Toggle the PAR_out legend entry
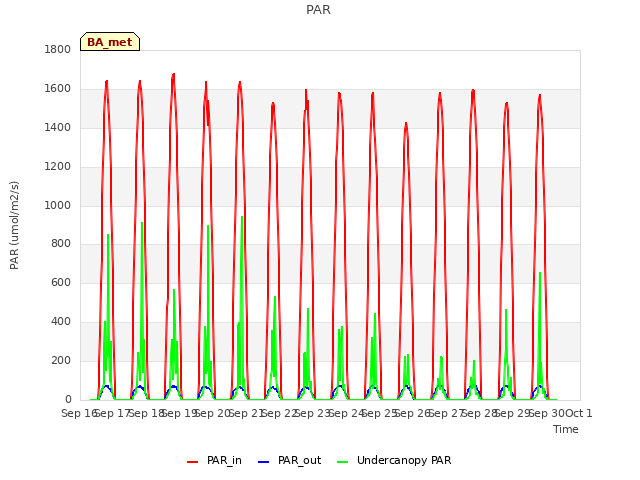 (x=290, y=460)
